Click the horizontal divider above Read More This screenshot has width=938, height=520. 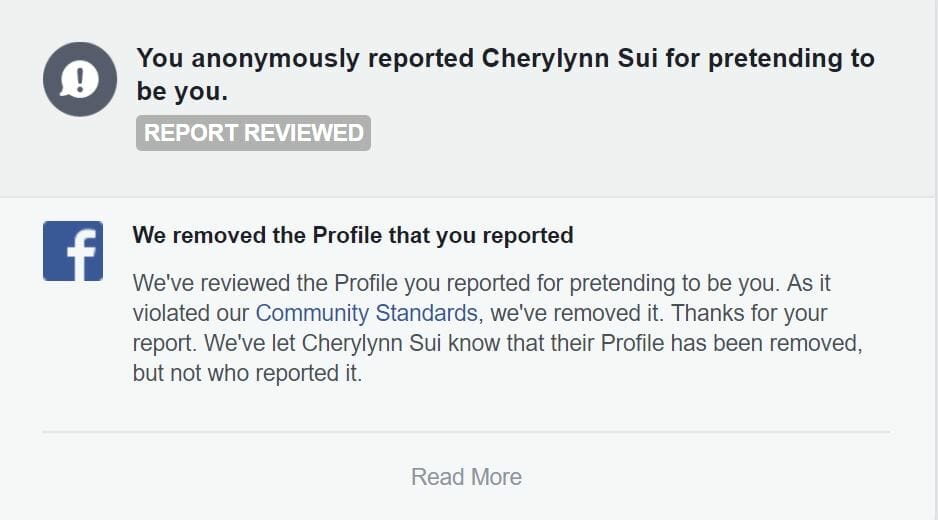click(466, 431)
